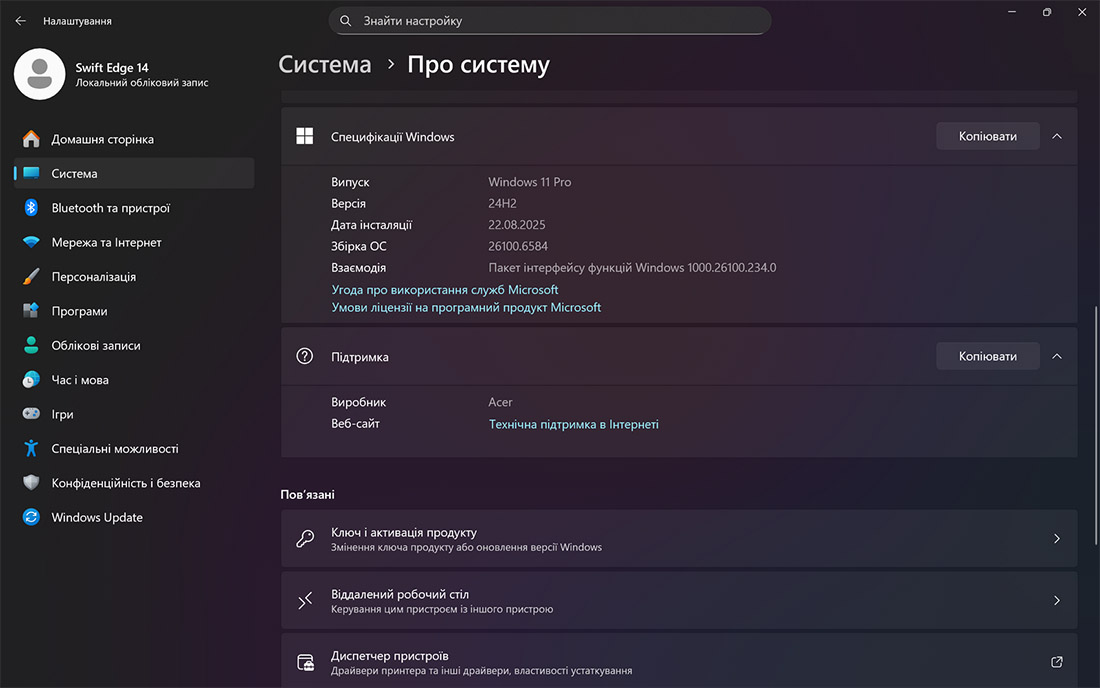Click external link icon on Диспетчер пристроїв
Viewport: 1100px width, 688px height.
[x=1057, y=662]
